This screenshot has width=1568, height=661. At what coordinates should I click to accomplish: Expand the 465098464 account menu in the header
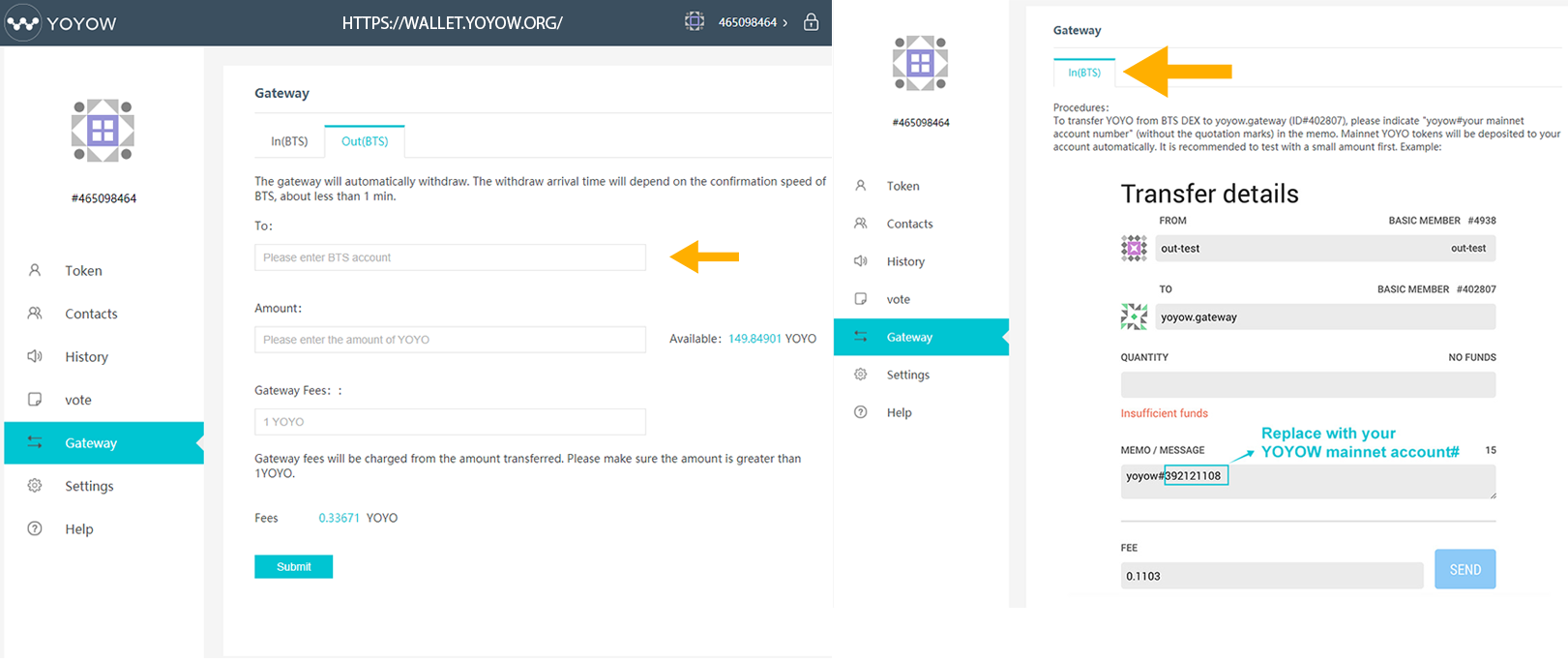click(753, 22)
